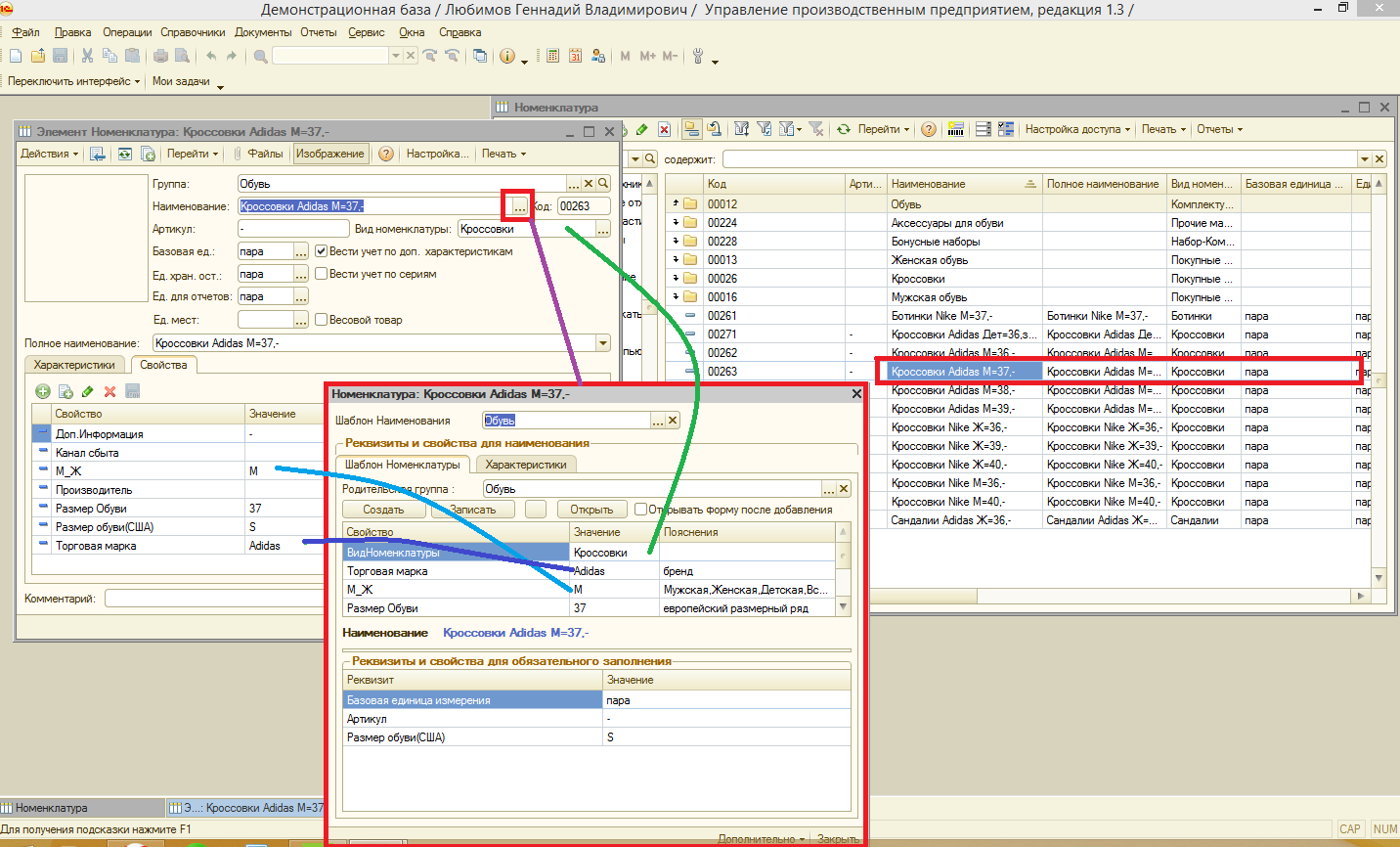
Task: Reread element data in Кроссовки element form
Action: (124, 154)
